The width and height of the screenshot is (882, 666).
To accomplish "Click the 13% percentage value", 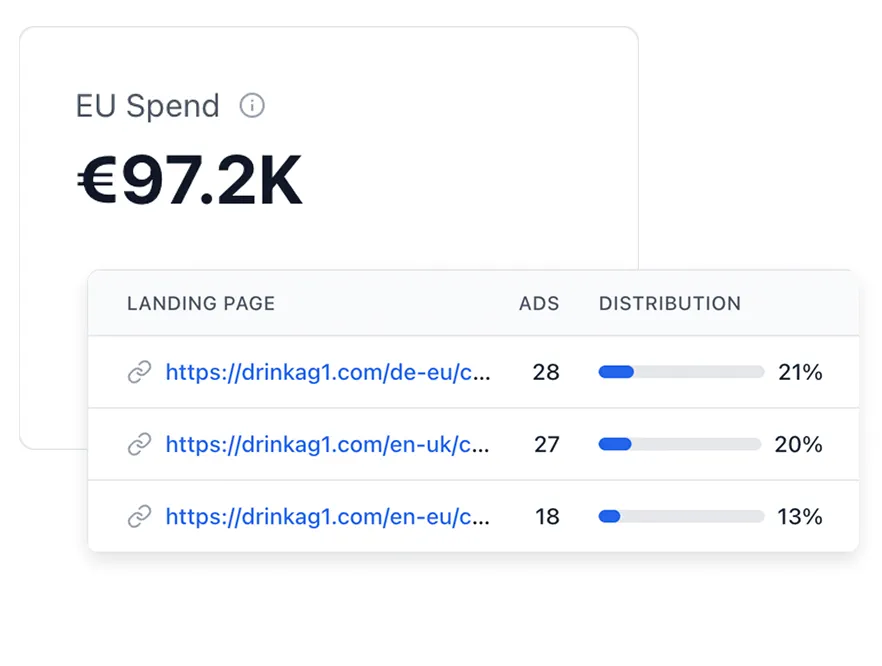I will point(800,517).
